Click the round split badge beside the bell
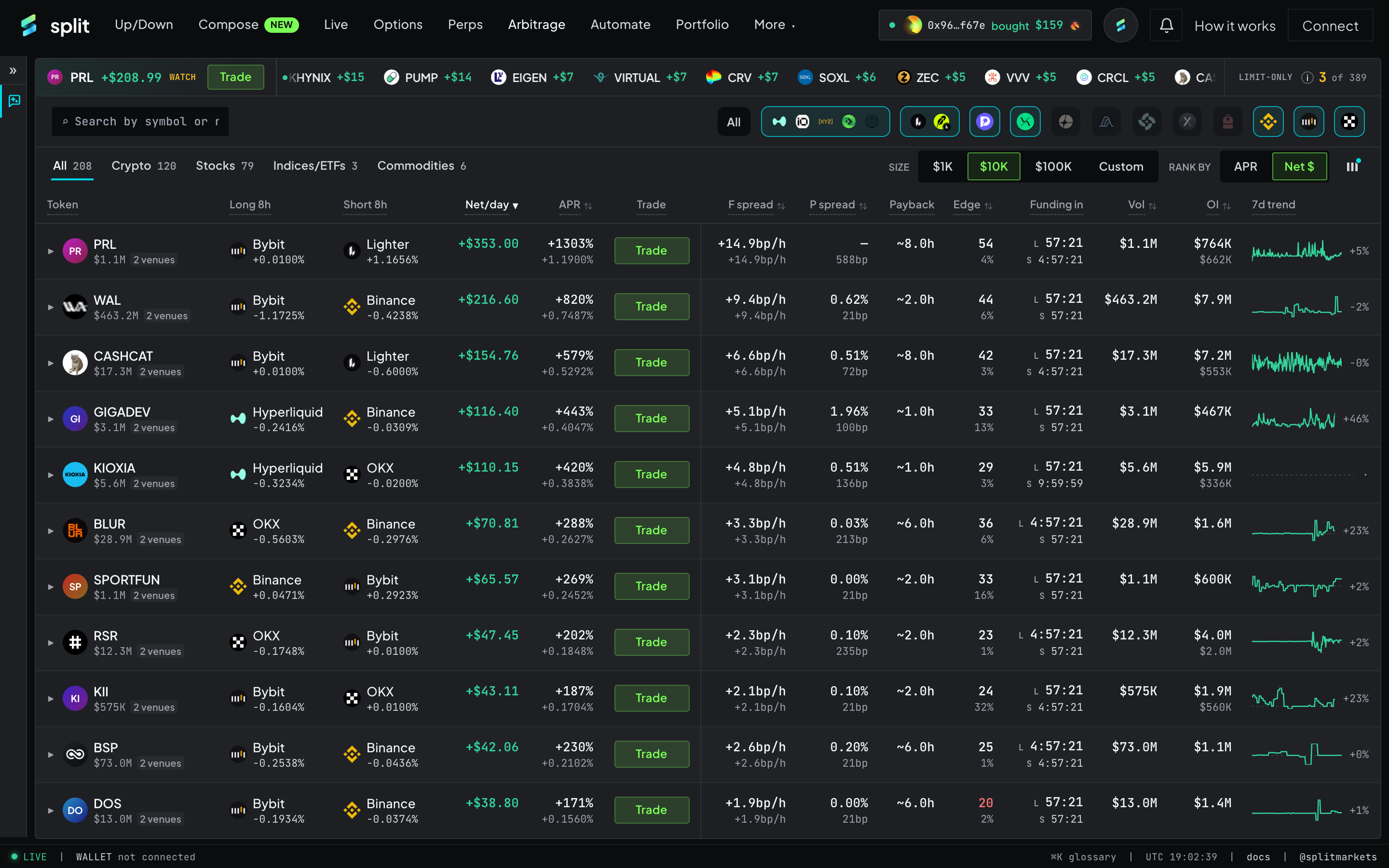The height and width of the screenshot is (868, 1389). point(1120,25)
